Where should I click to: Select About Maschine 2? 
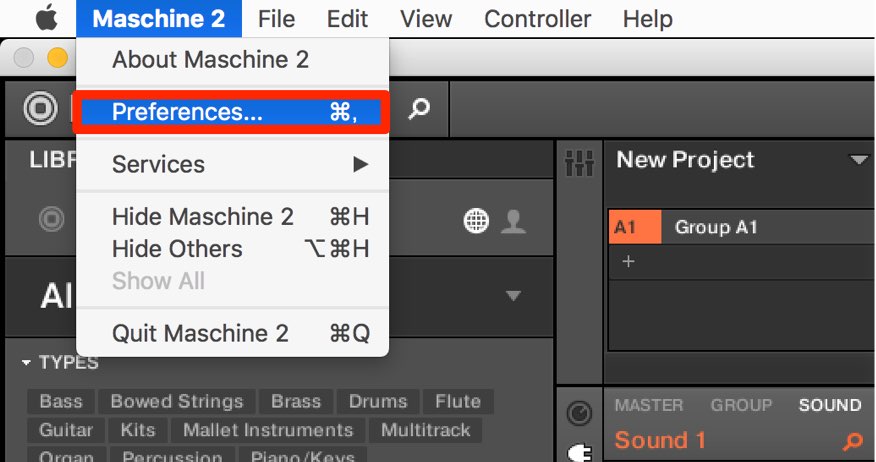pyautogui.click(x=232, y=59)
